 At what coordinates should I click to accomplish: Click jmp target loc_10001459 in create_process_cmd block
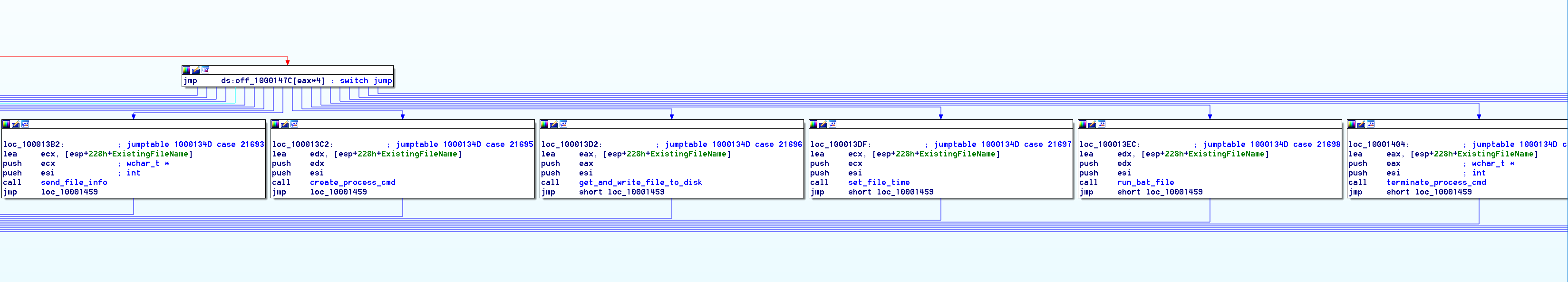tap(339, 193)
